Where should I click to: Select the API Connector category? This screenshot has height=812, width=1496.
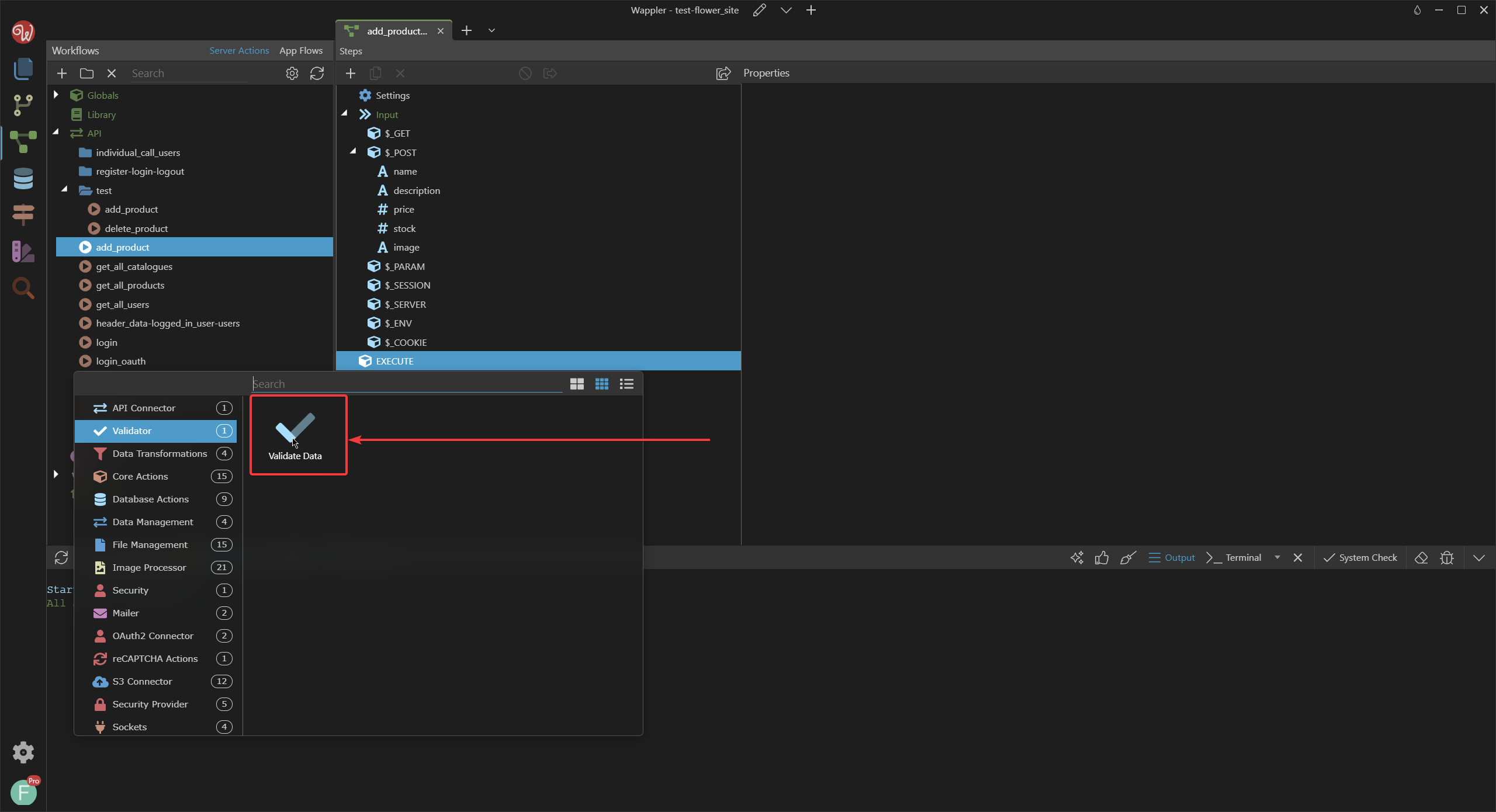(x=156, y=408)
